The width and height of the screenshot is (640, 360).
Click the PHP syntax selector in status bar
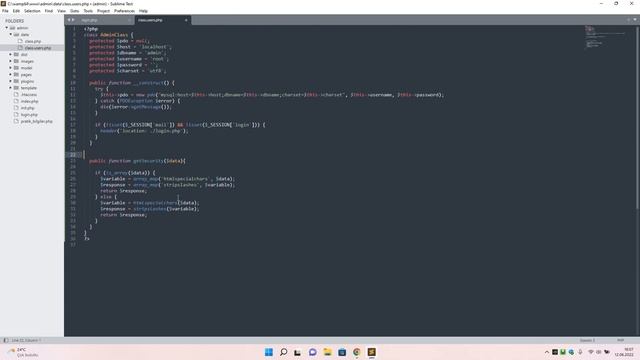point(620,340)
